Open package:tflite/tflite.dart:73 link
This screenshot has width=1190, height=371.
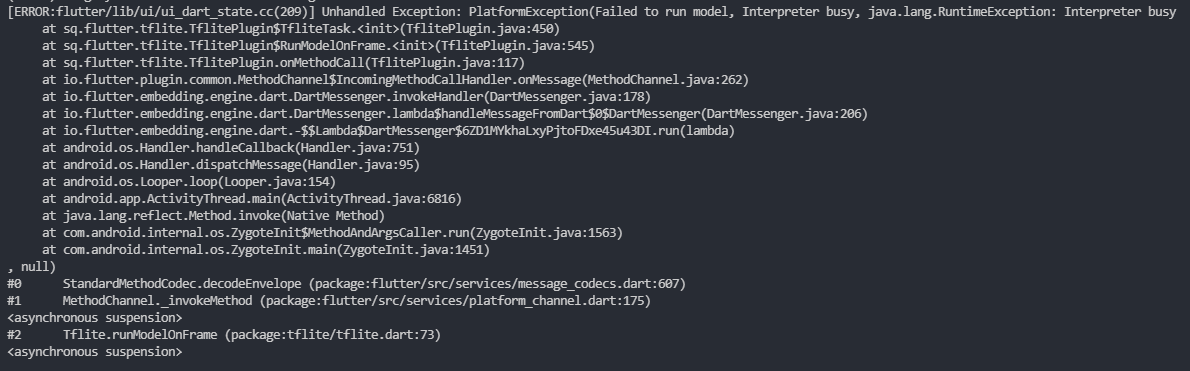332,335
